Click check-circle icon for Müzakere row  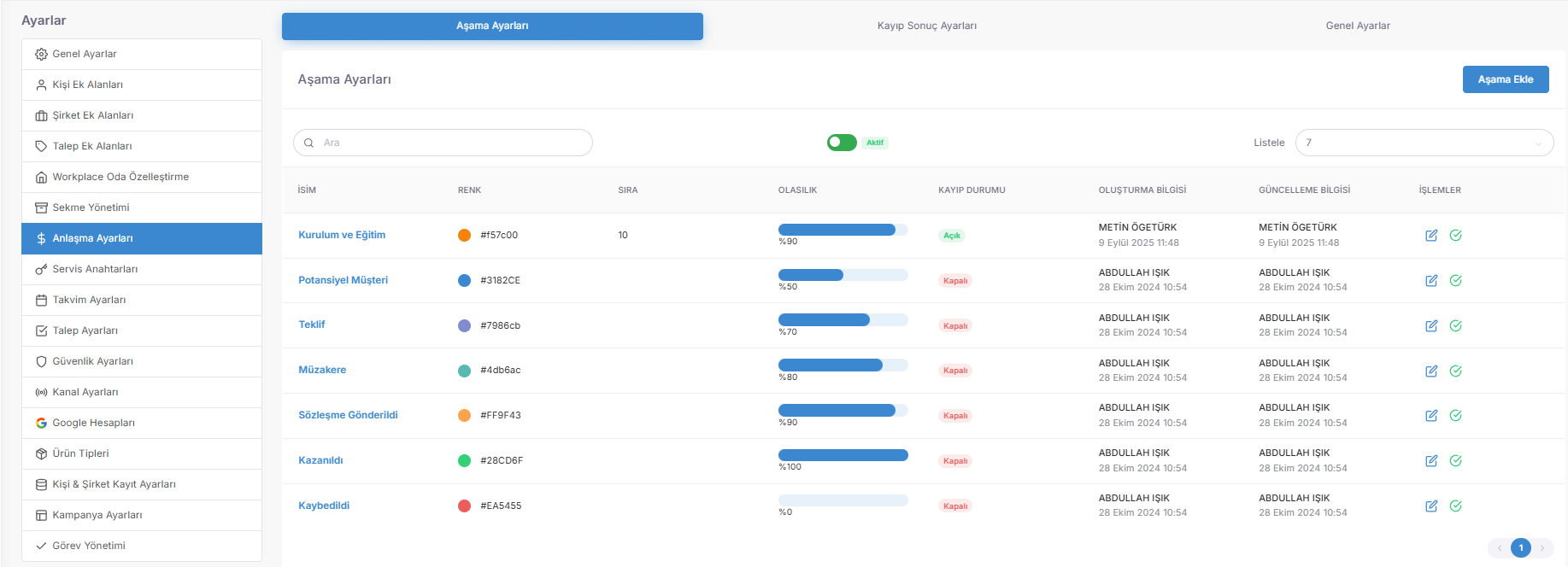(1455, 371)
